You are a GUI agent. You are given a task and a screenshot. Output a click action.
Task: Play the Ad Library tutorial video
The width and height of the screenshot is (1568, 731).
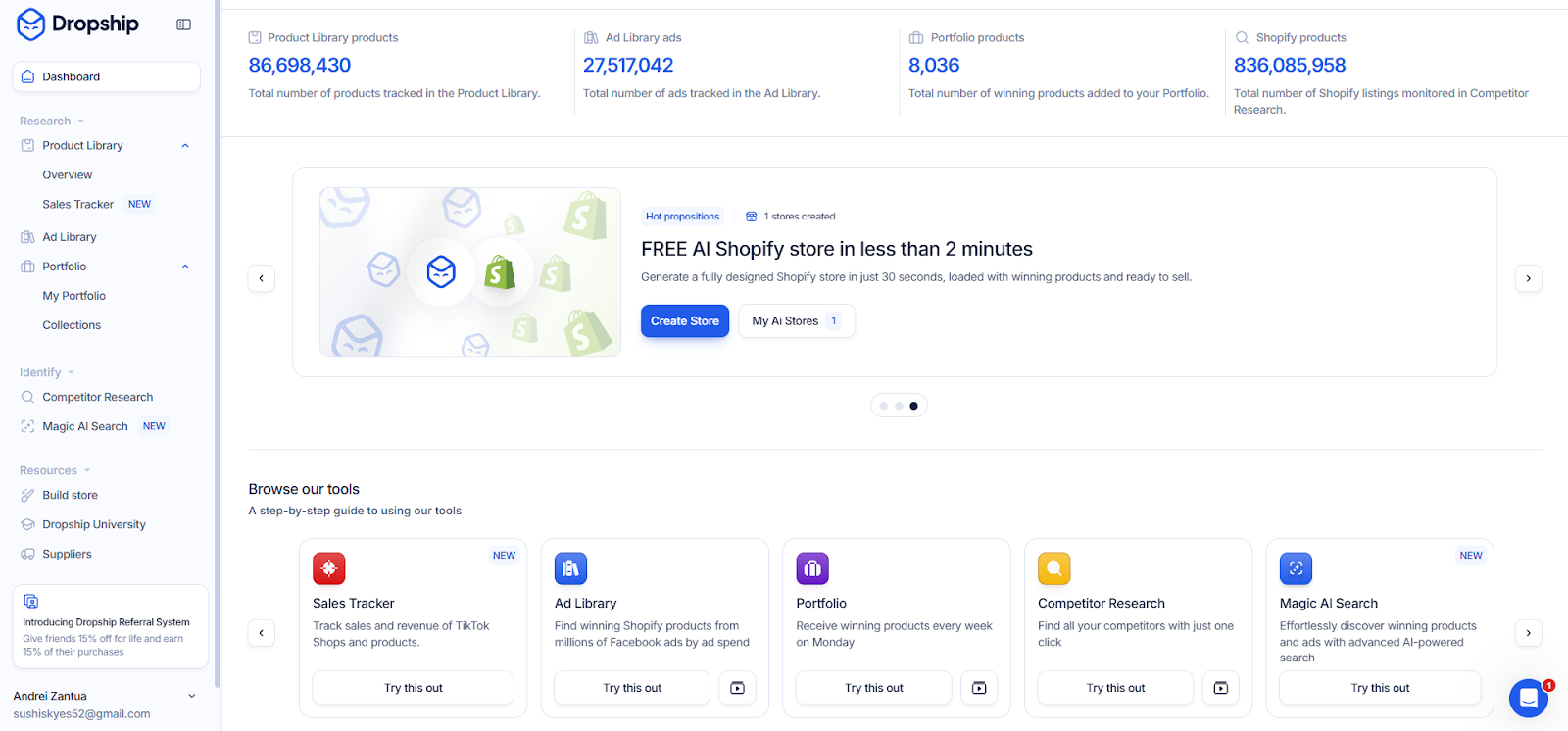tap(737, 688)
